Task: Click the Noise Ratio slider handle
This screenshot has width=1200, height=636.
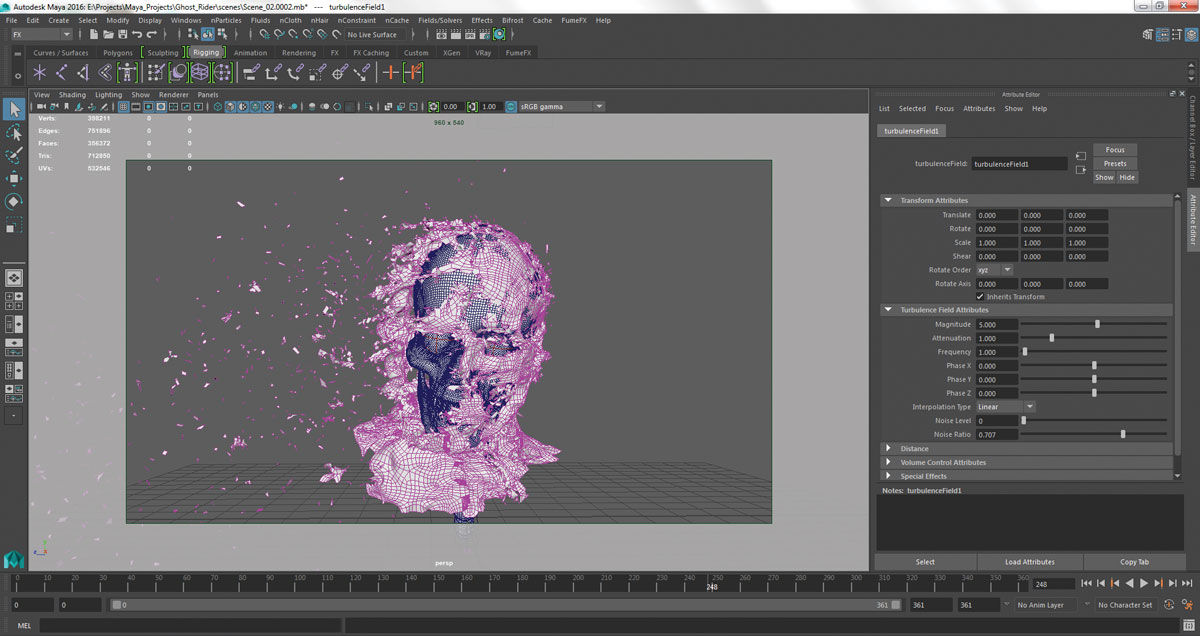Action: point(1123,434)
